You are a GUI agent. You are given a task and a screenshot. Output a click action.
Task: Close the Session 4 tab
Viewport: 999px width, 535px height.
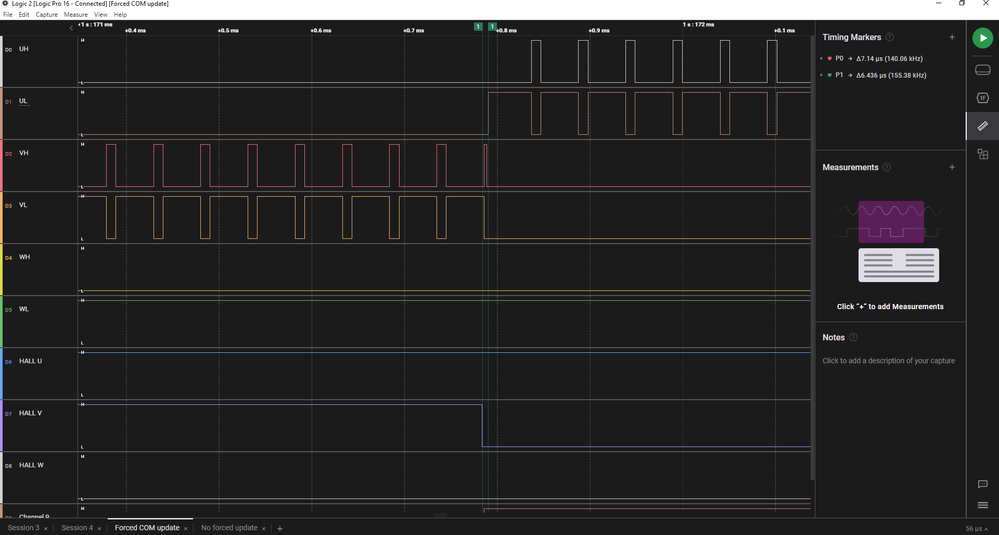pyautogui.click(x=101, y=528)
